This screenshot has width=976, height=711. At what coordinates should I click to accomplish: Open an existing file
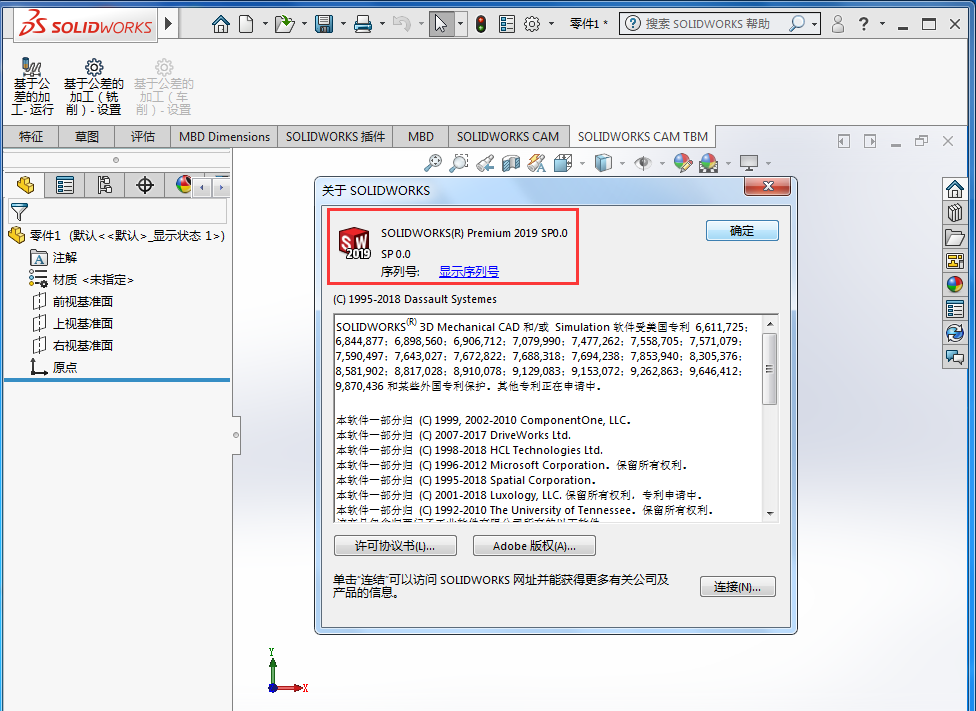coord(284,24)
